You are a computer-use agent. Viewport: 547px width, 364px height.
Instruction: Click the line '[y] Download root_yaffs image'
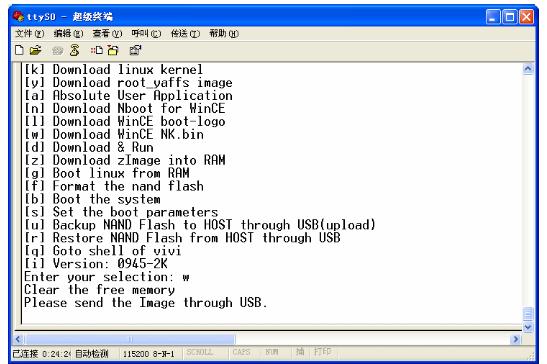pyautogui.click(x=128, y=82)
